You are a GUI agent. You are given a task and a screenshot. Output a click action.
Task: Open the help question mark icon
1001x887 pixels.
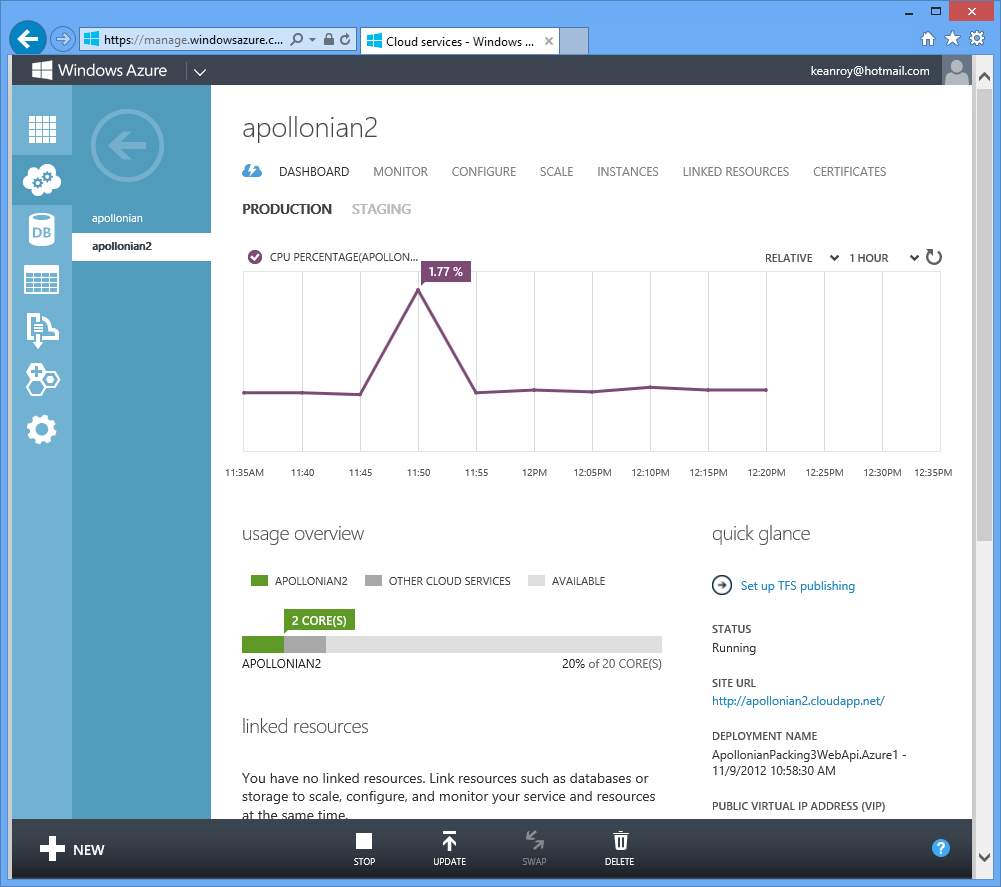[940, 848]
